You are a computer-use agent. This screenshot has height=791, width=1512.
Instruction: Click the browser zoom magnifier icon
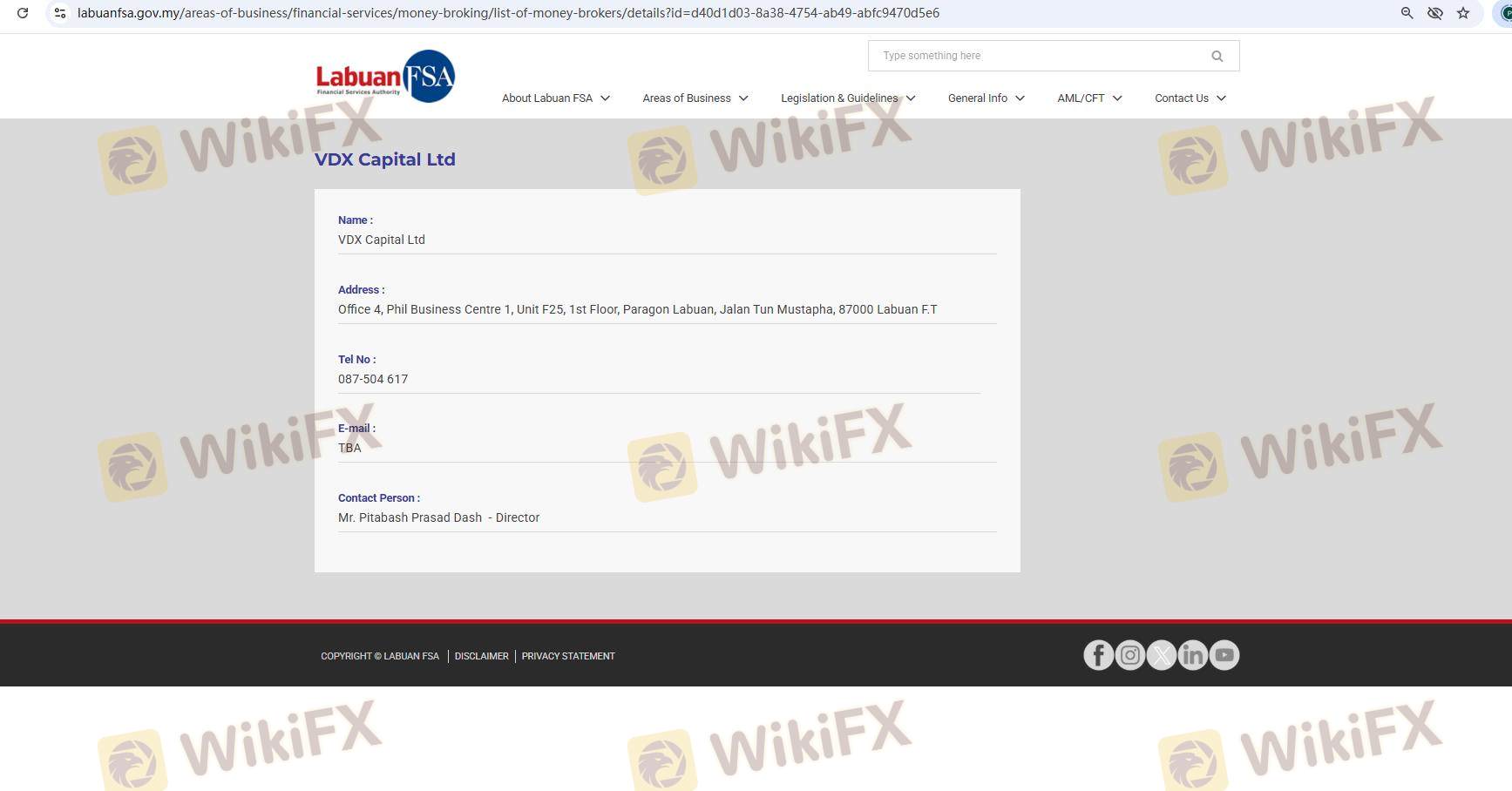tap(1407, 13)
